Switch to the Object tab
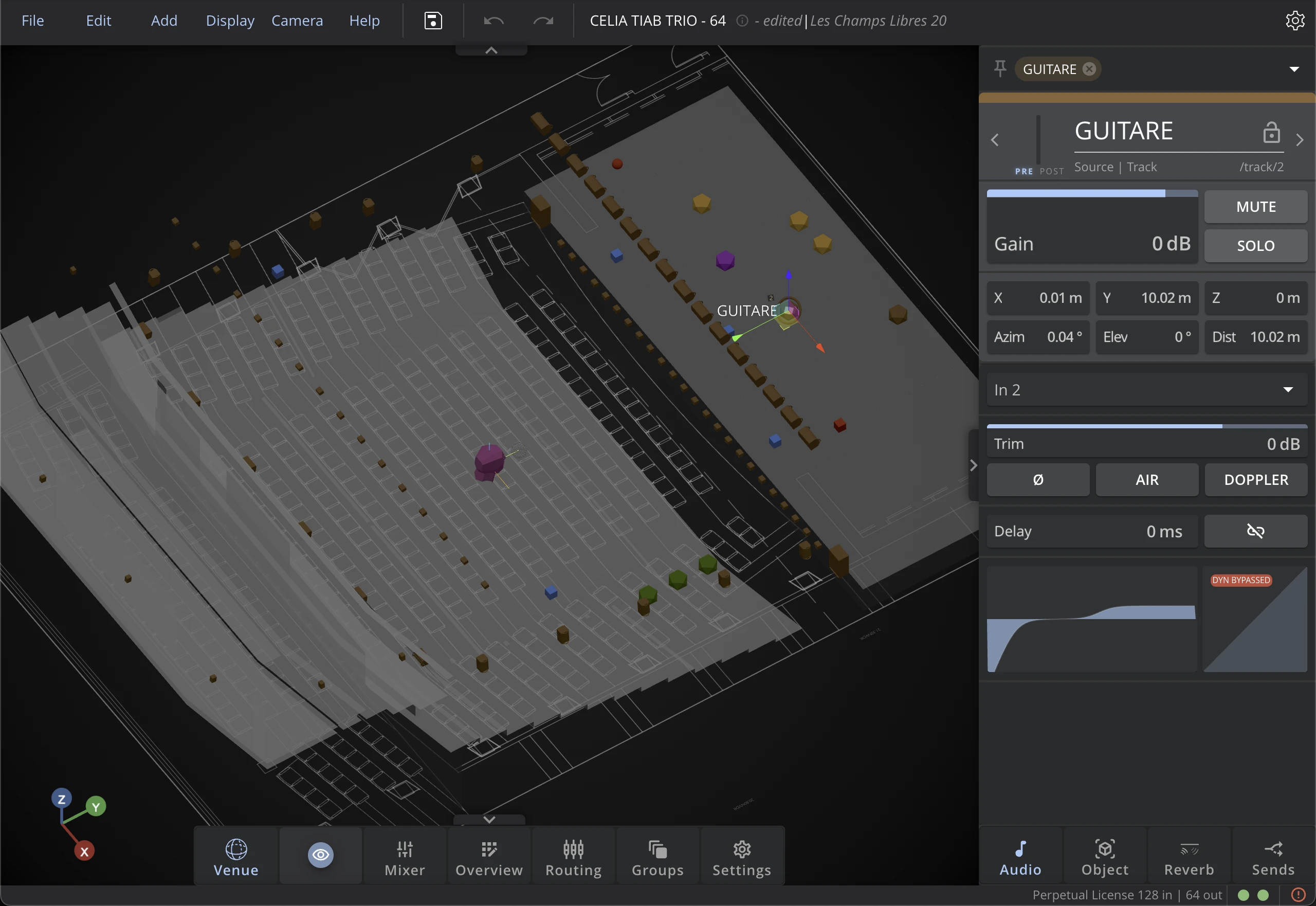The height and width of the screenshot is (906, 1316). 1105,857
